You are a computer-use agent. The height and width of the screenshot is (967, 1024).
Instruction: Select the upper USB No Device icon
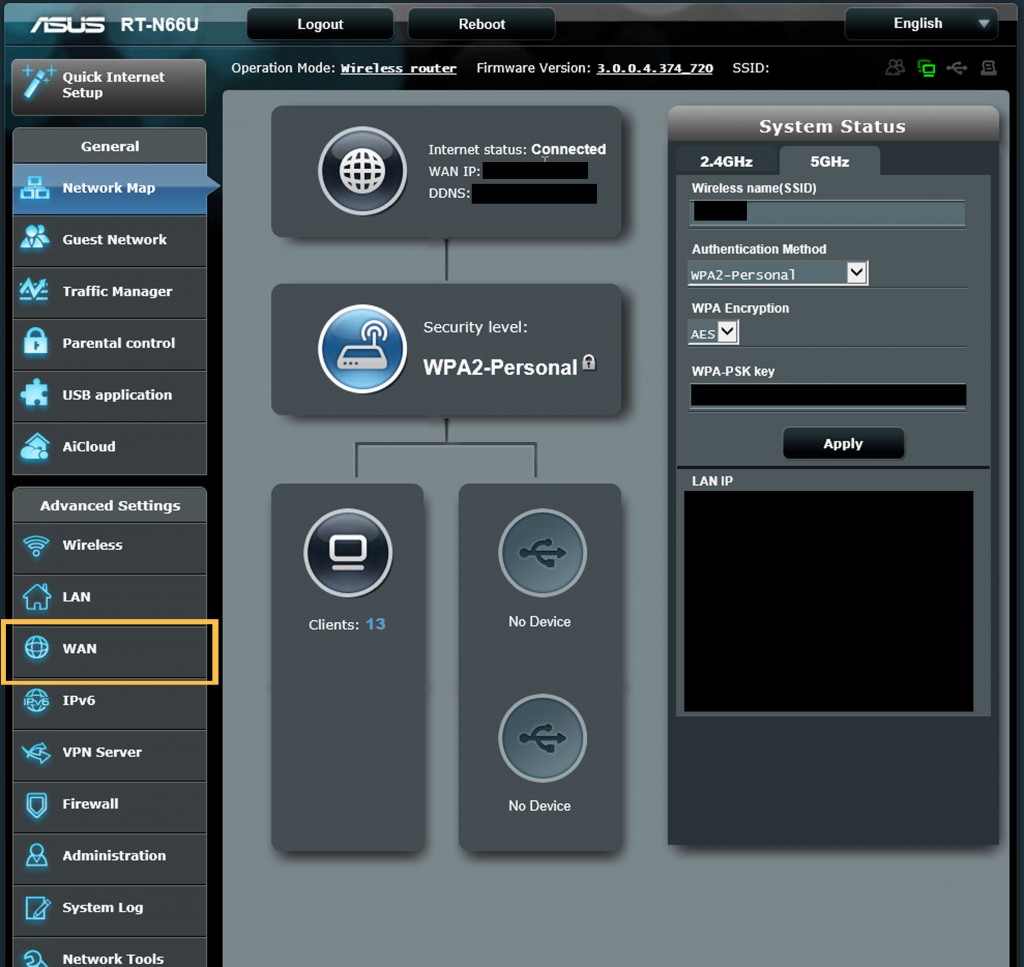pos(542,552)
